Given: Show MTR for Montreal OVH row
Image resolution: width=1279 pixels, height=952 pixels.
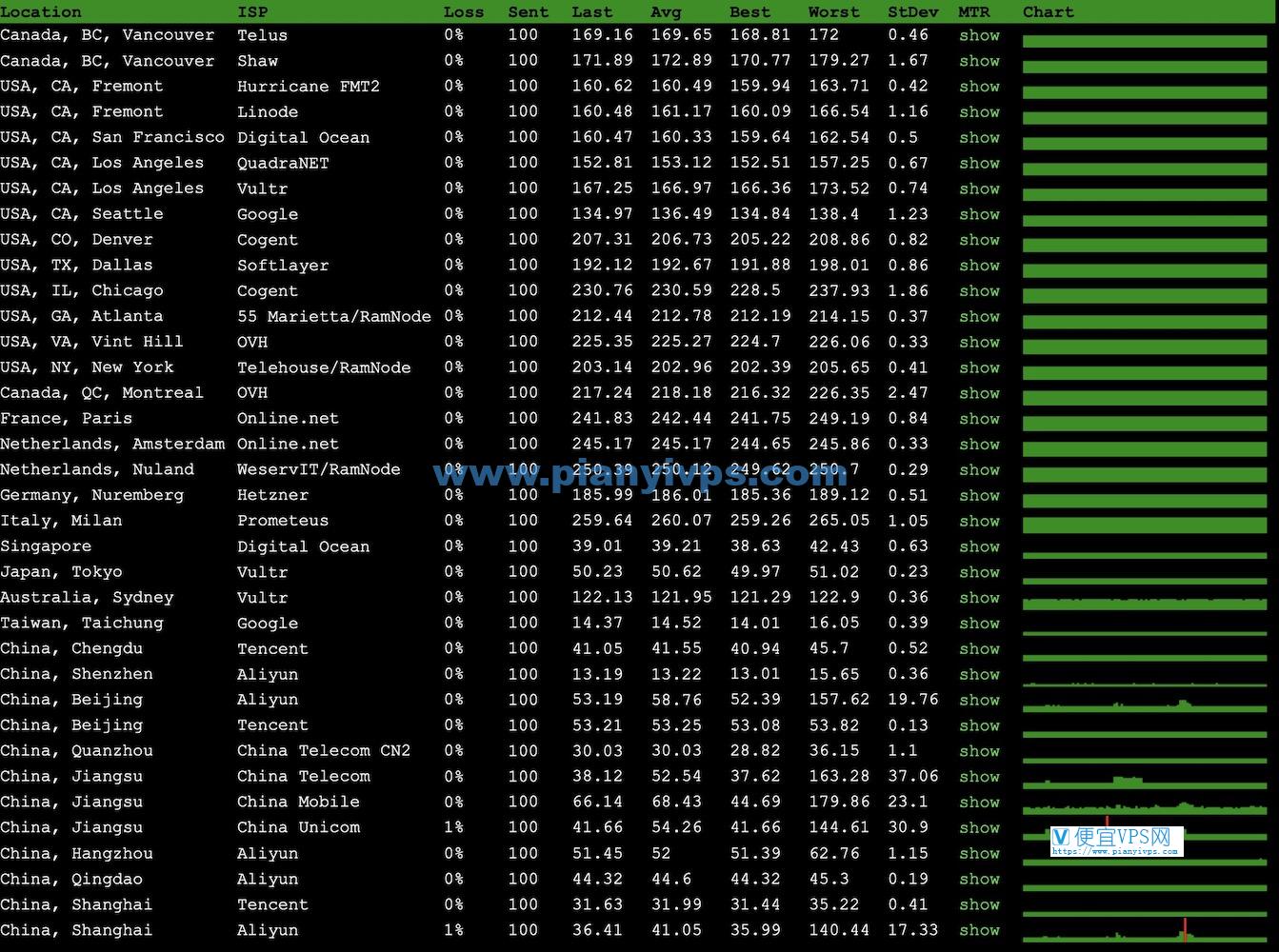Looking at the screenshot, I should click(979, 393).
